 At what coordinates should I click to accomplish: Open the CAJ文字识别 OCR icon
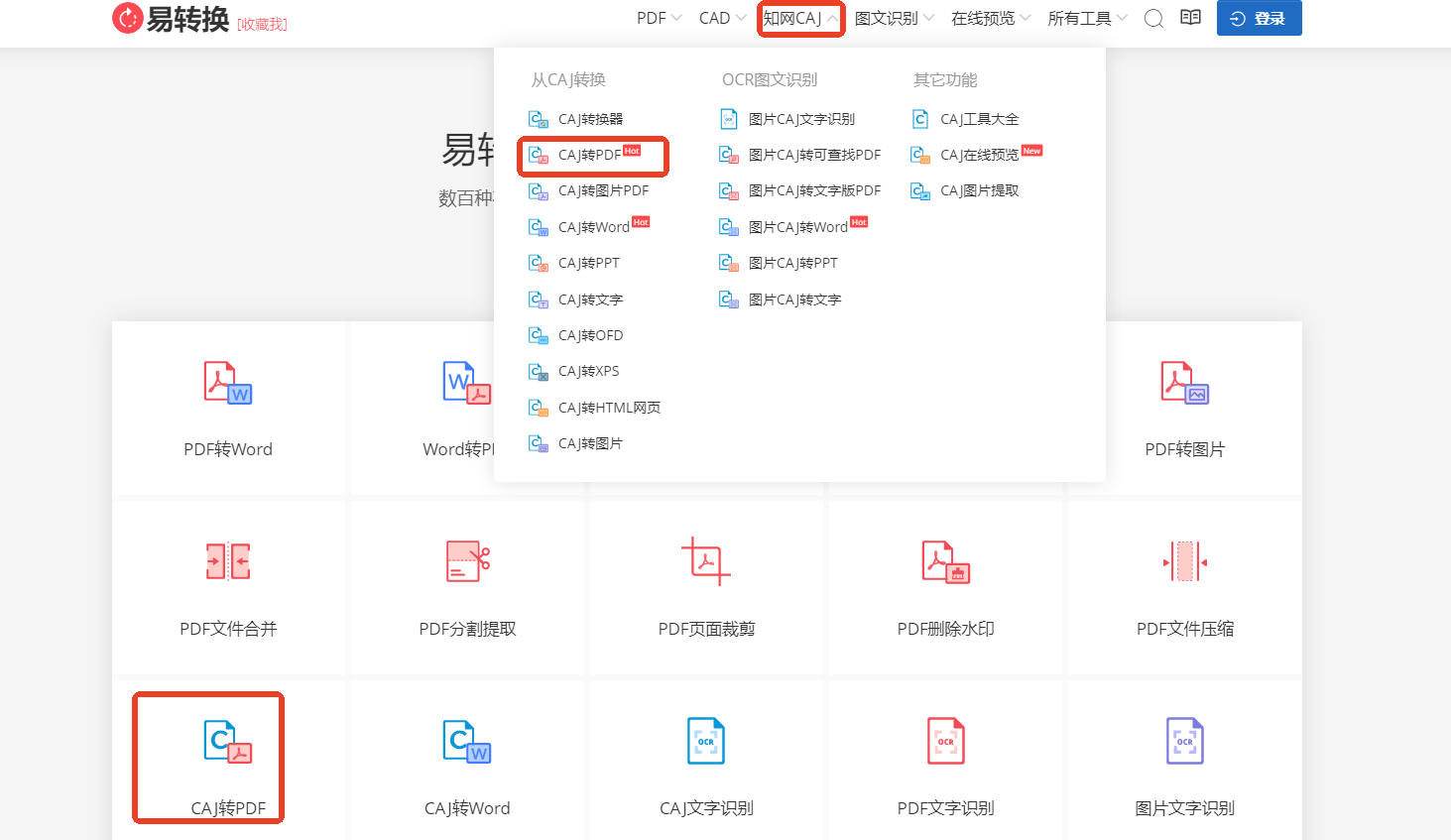click(706, 741)
